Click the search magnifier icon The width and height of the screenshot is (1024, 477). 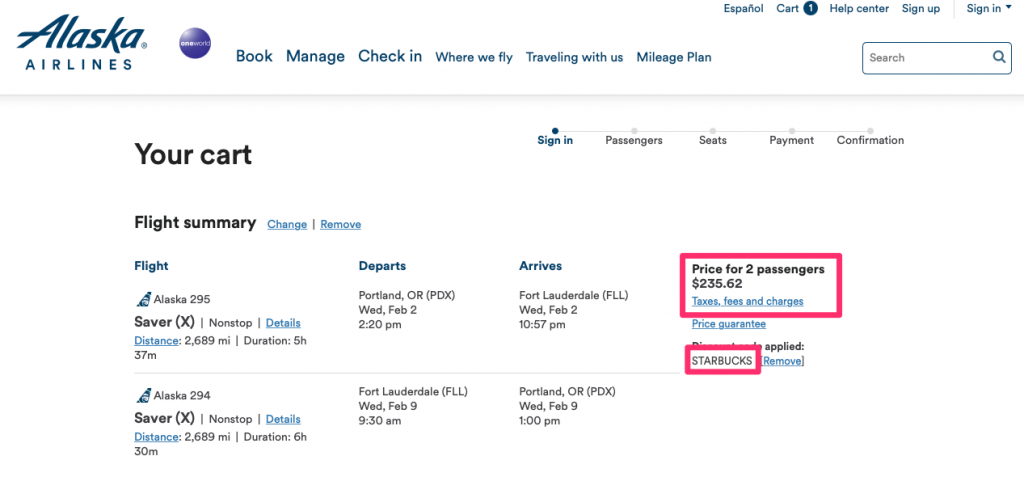click(x=999, y=57)
